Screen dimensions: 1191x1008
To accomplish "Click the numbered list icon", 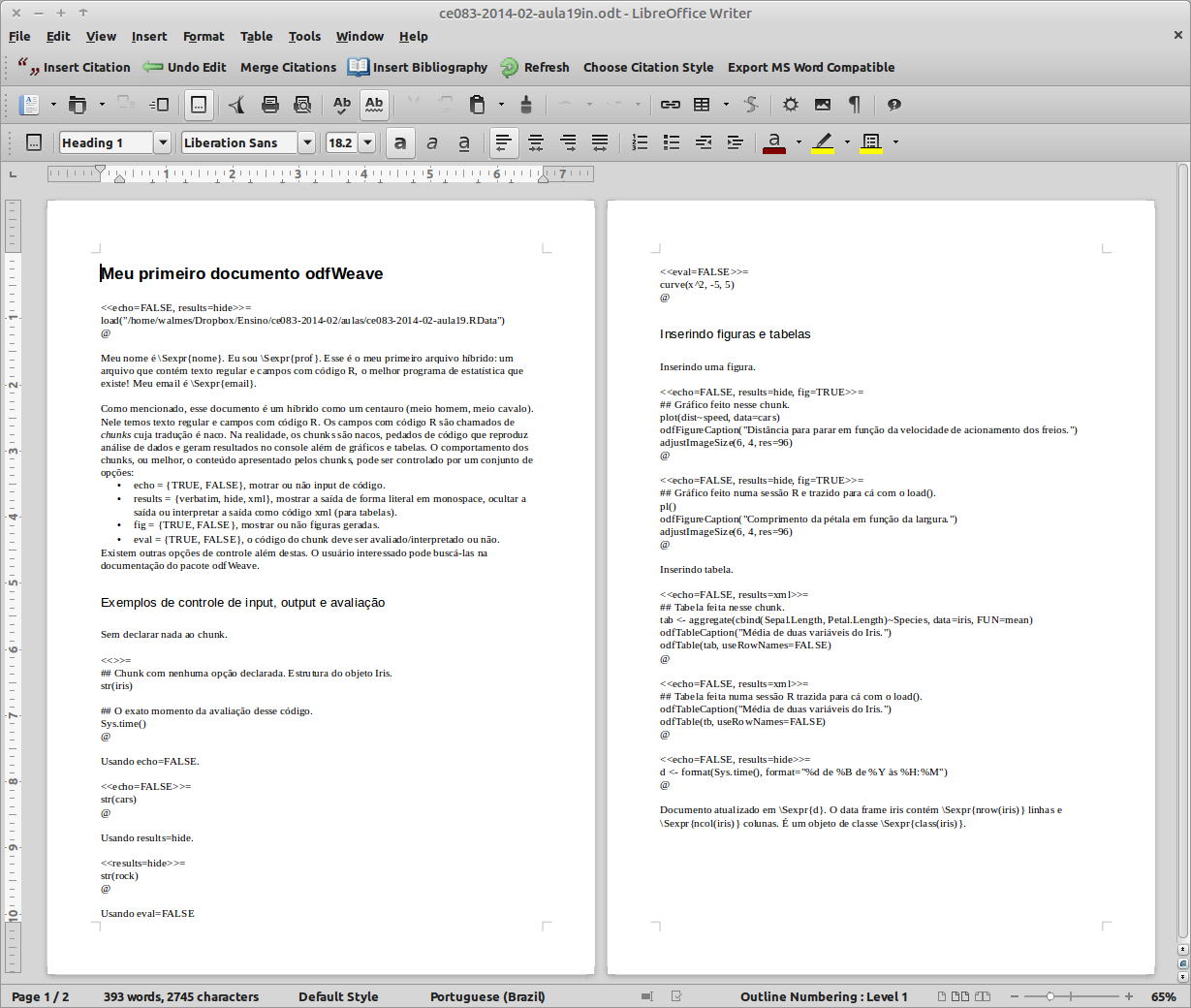I will pyautogui.click(x=640, y=142).
